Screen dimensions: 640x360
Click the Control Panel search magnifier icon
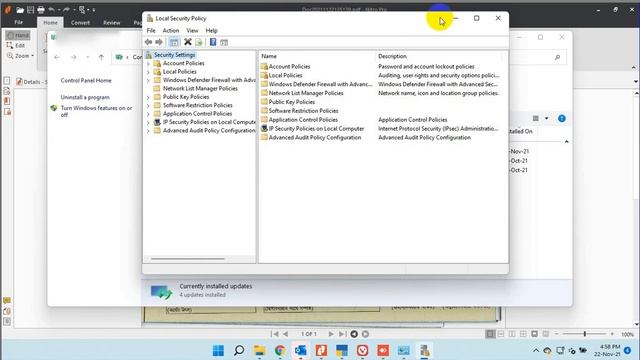[557, 58]
